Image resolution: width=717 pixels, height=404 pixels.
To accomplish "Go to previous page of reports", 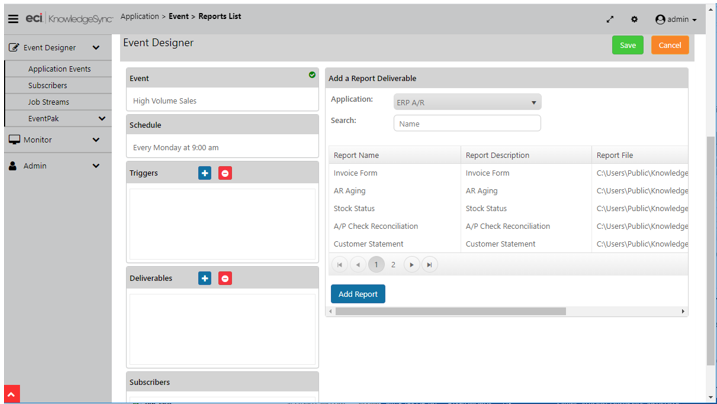I will click(358, 265).
